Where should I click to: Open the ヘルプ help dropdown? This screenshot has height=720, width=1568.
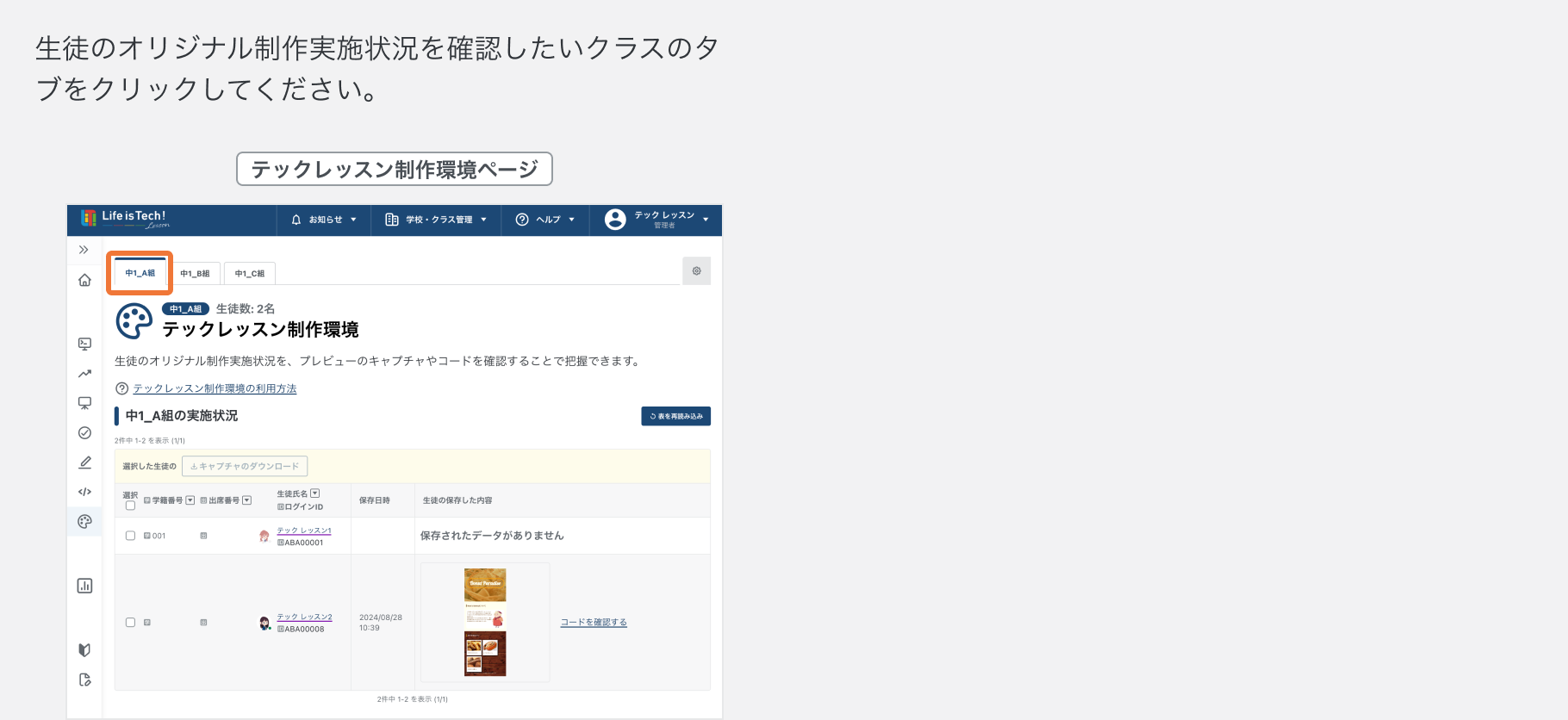(x=544, y=220)
